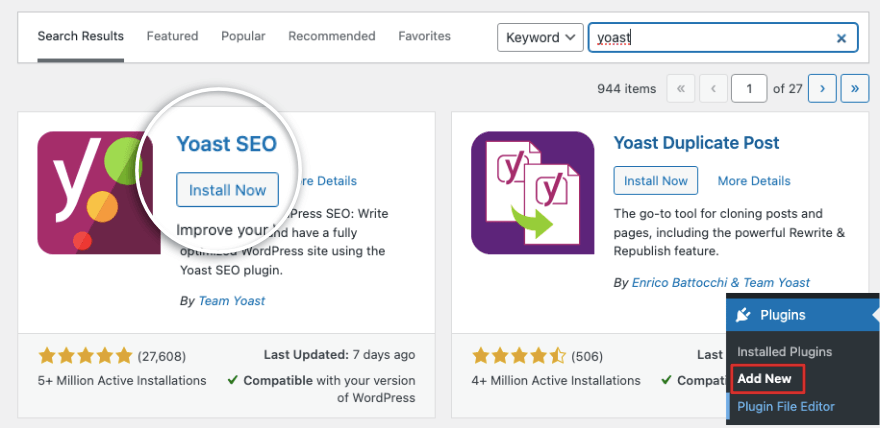Screen dimensions: 880x428
Task: Open the Popular tab
Action: (x=243, y=36)
